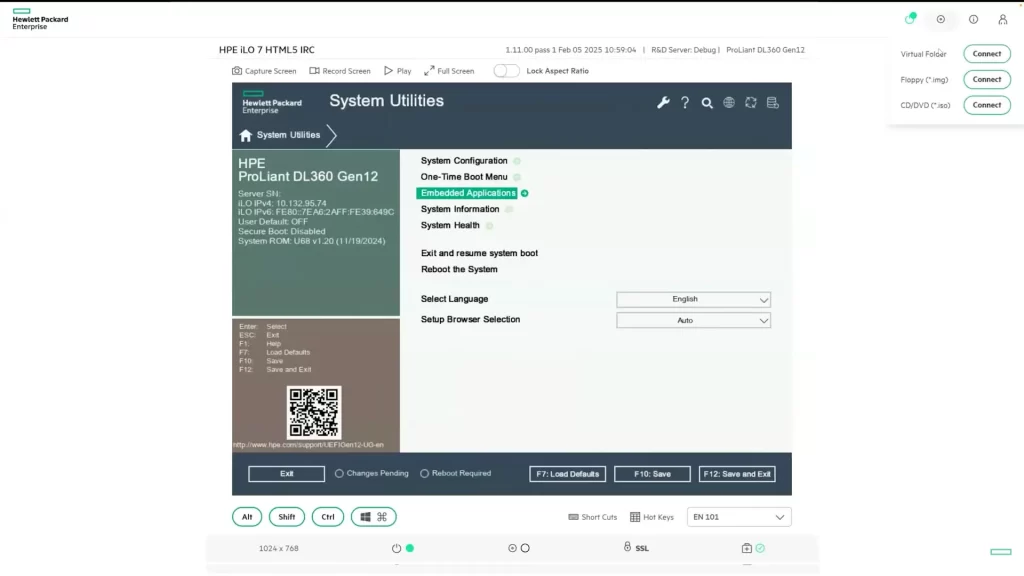
Task: Click the green status indicator icon at top right
Action: (910, 19)
